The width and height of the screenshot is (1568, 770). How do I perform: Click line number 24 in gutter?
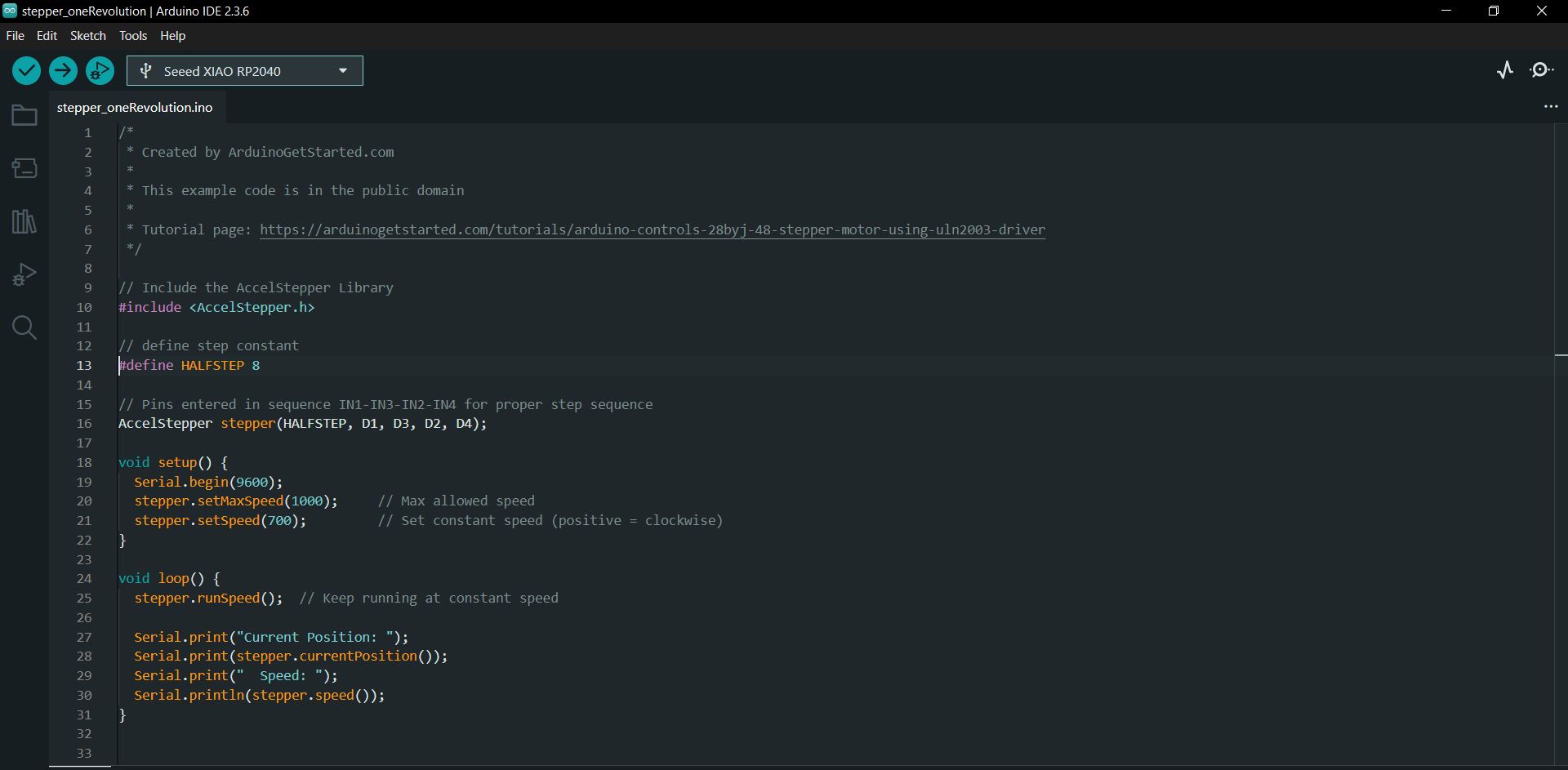pos(84,578)
